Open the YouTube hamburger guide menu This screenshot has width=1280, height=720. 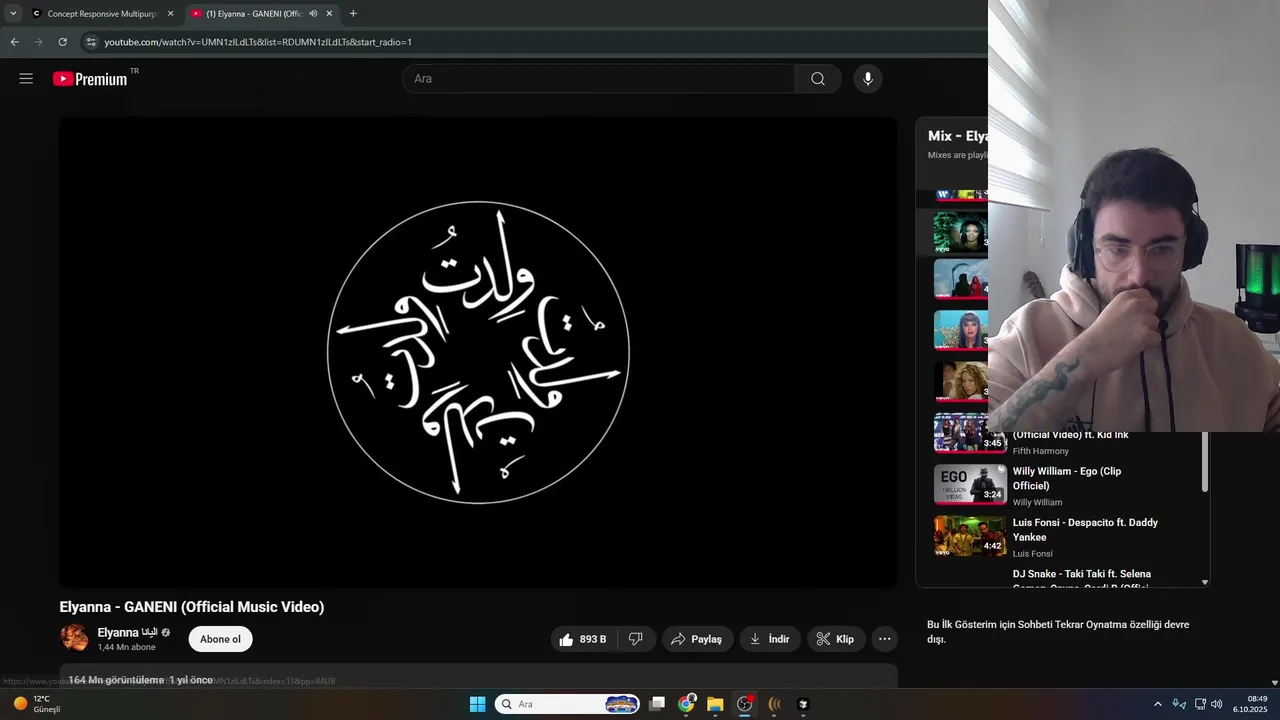coord(26,79)
